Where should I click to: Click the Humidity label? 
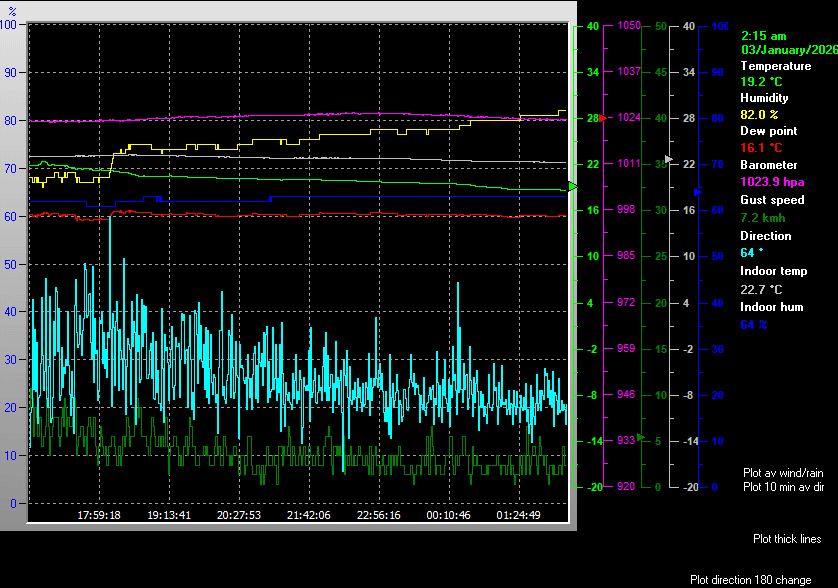point(764,98)
